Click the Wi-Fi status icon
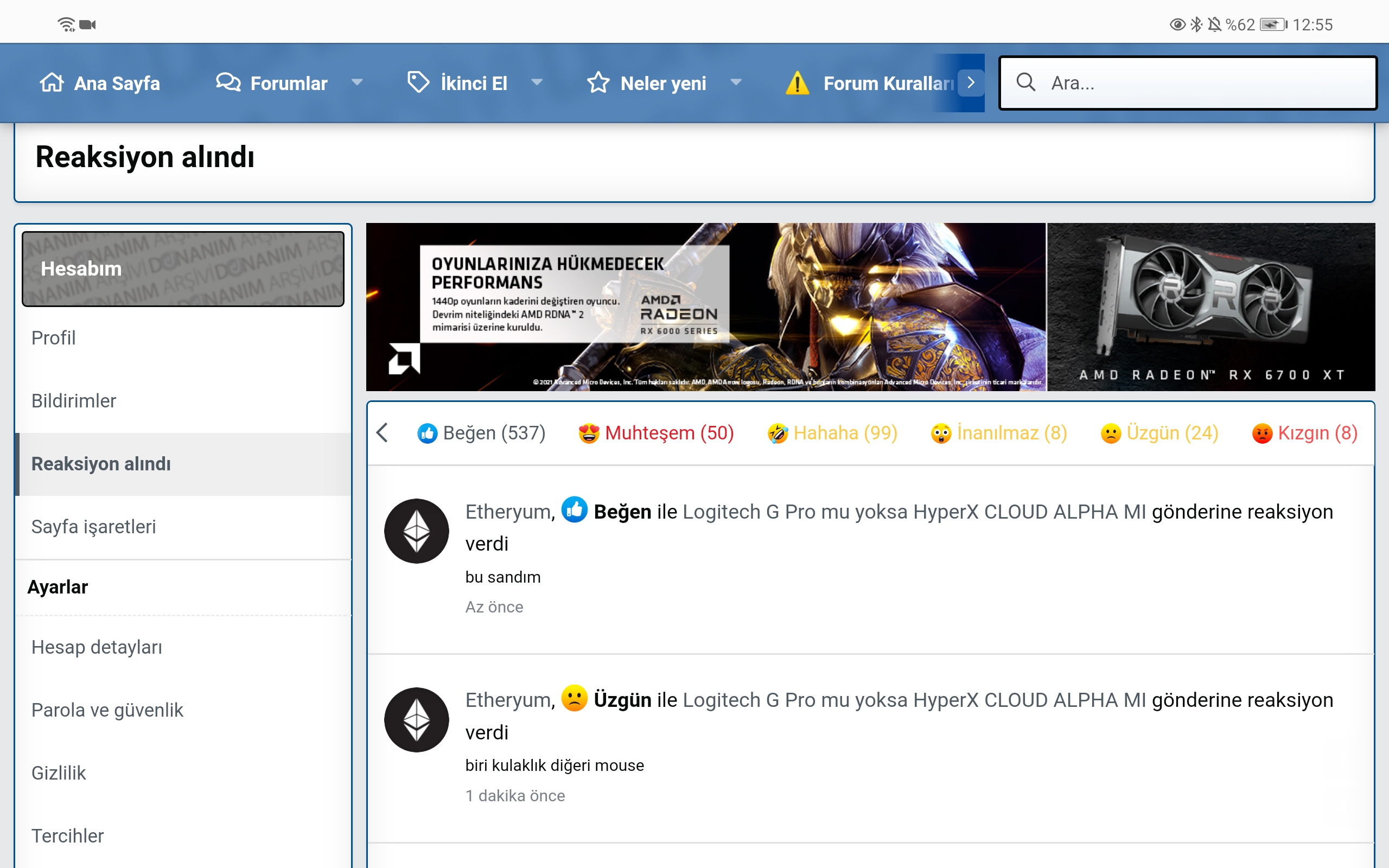 coord(67,24)
